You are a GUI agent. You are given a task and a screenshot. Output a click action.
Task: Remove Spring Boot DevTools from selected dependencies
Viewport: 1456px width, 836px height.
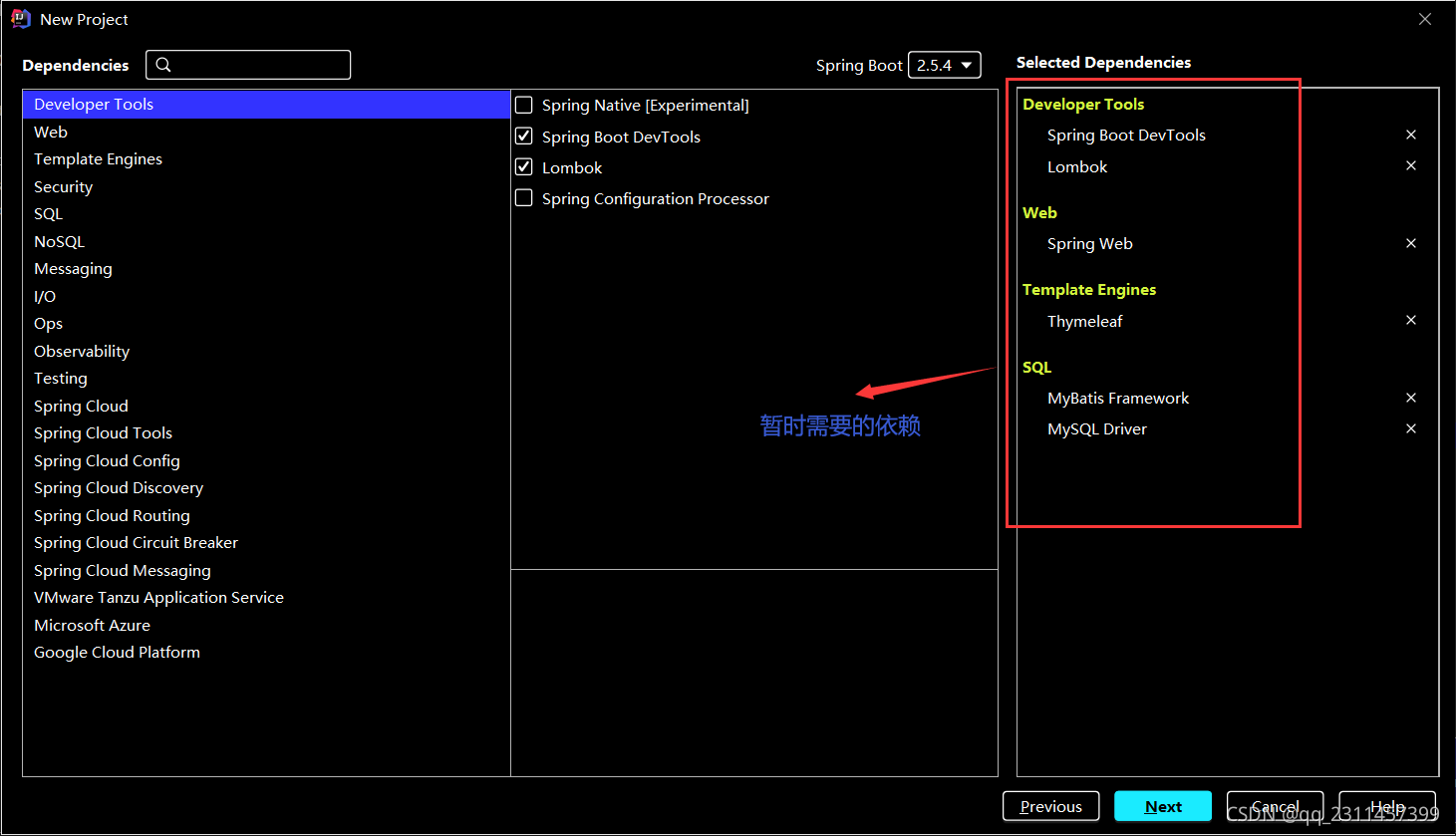1411,135
